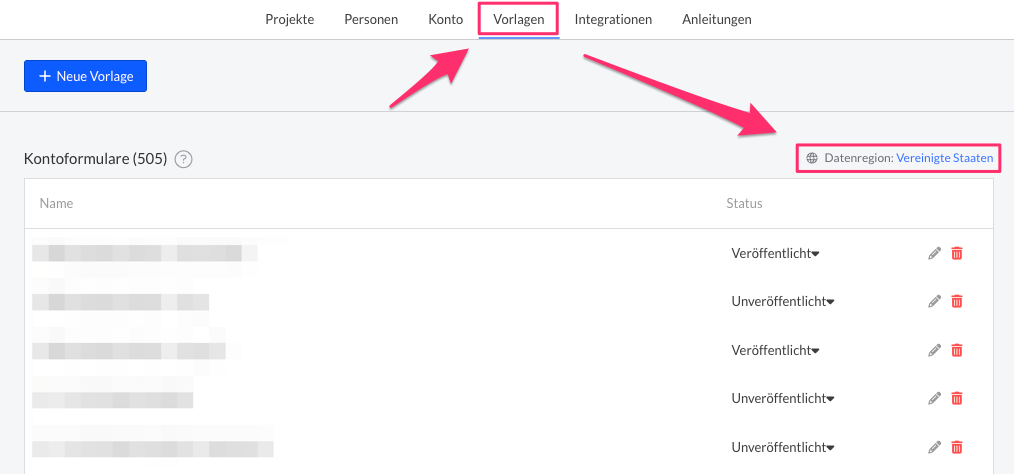Create a new template with Neue Vorlage
The image size is (1014, 474).
(x=85, y=76)
